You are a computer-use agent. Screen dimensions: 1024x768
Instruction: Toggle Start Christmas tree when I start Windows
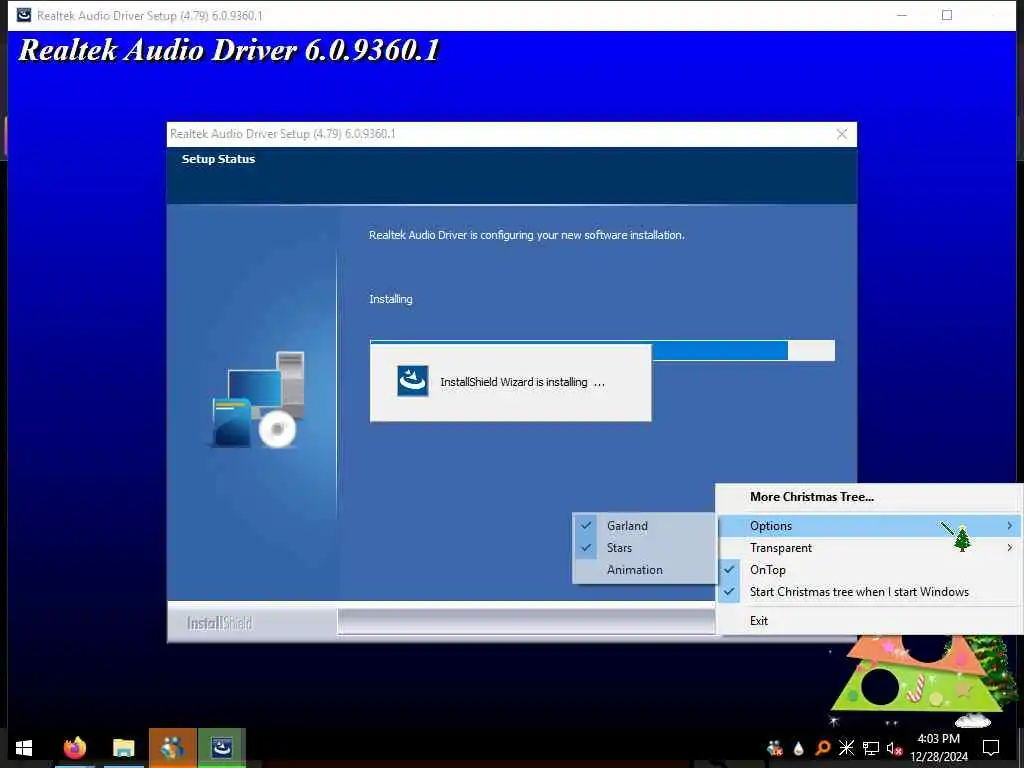tap(869, 592)
